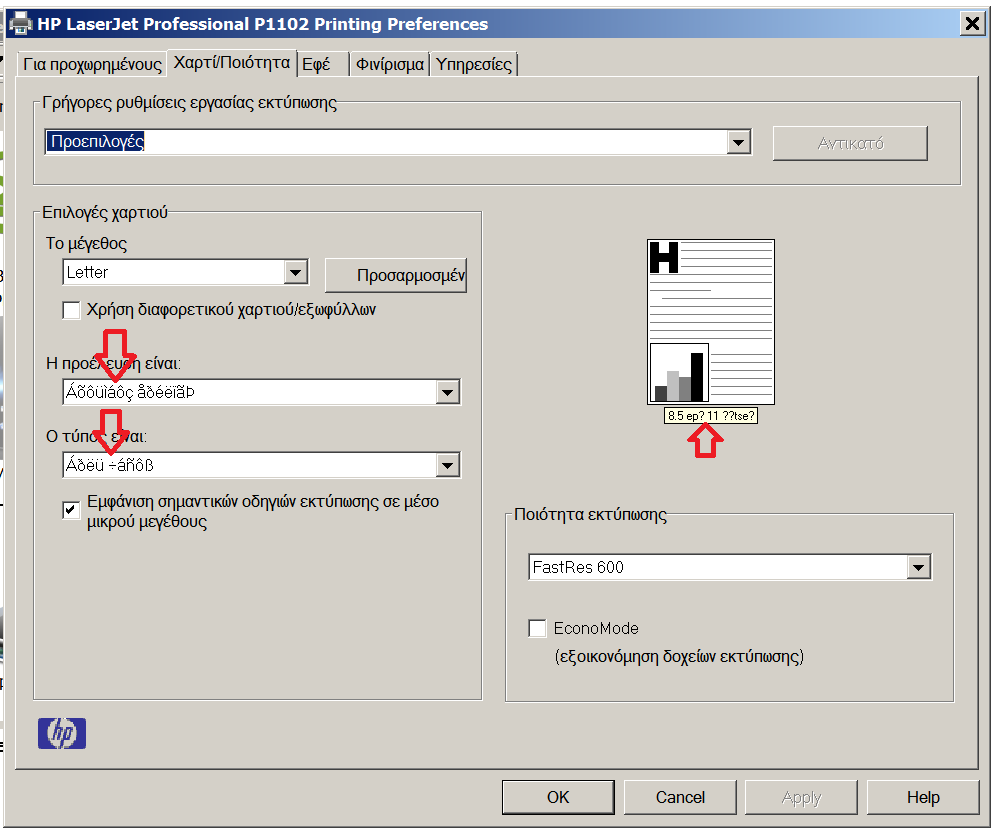Open the 'Προεπιλογές' quick settings dropdown
The image size is (991, 835).
[x=739, y=143]
